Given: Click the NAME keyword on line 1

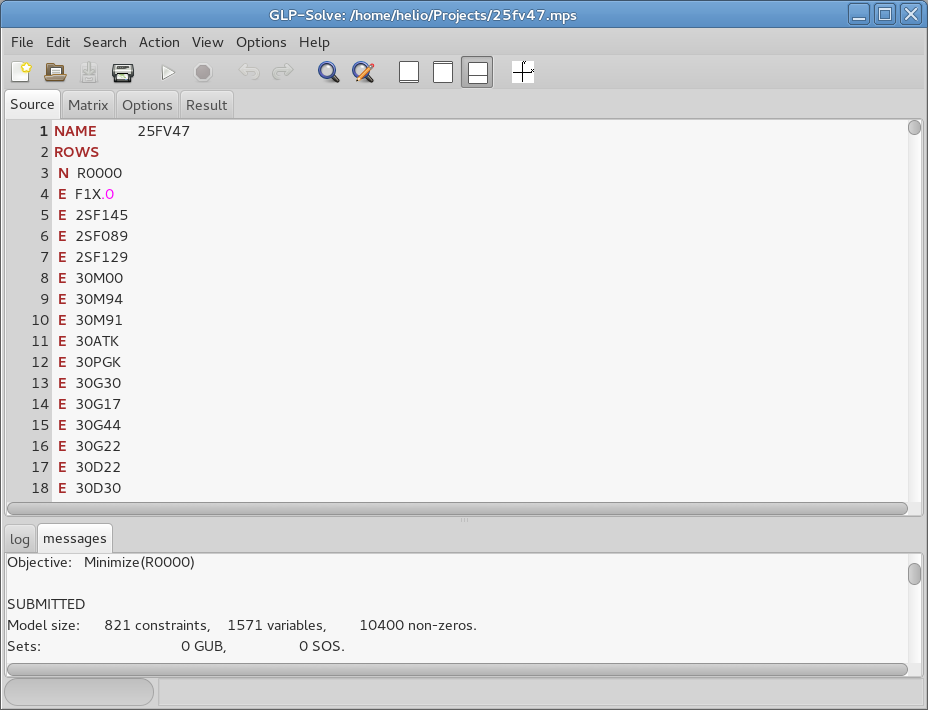Looking at the screenshot, I should pos(75,131).
